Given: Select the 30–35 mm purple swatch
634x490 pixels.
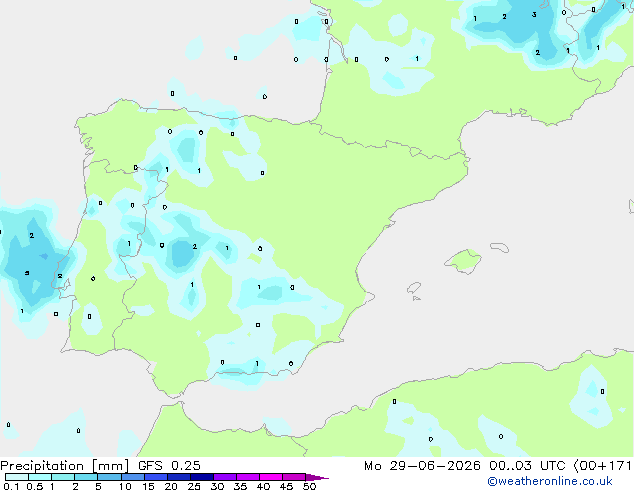Looking at the screenshot, I should tap(224, 477).
